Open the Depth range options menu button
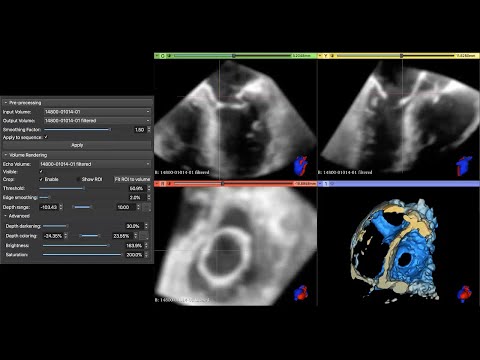The height and width of the screenshot is (360, 480). [x=146, y=207]
